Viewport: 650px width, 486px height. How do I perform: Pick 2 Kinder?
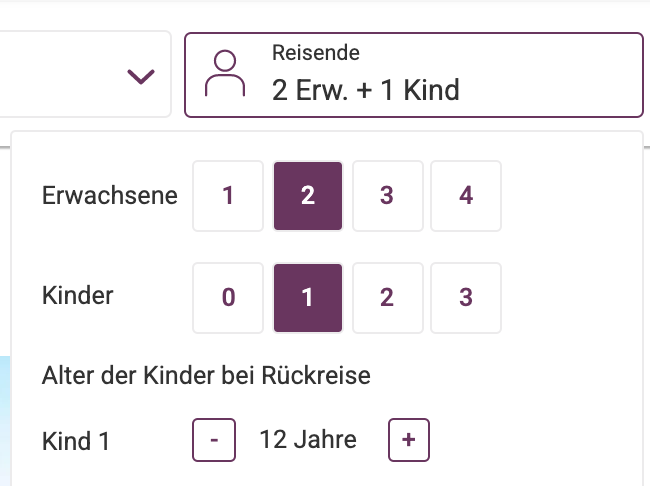pyautogui.click(x=388, y=298)
